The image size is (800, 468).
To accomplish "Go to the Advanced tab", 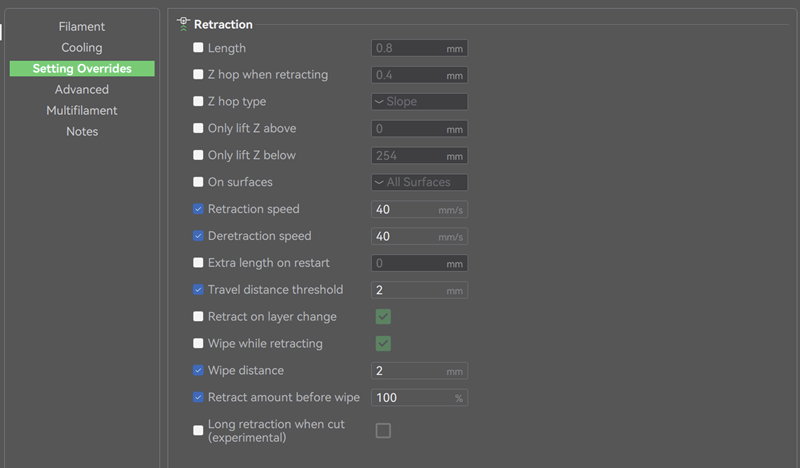I will (82, 90).
